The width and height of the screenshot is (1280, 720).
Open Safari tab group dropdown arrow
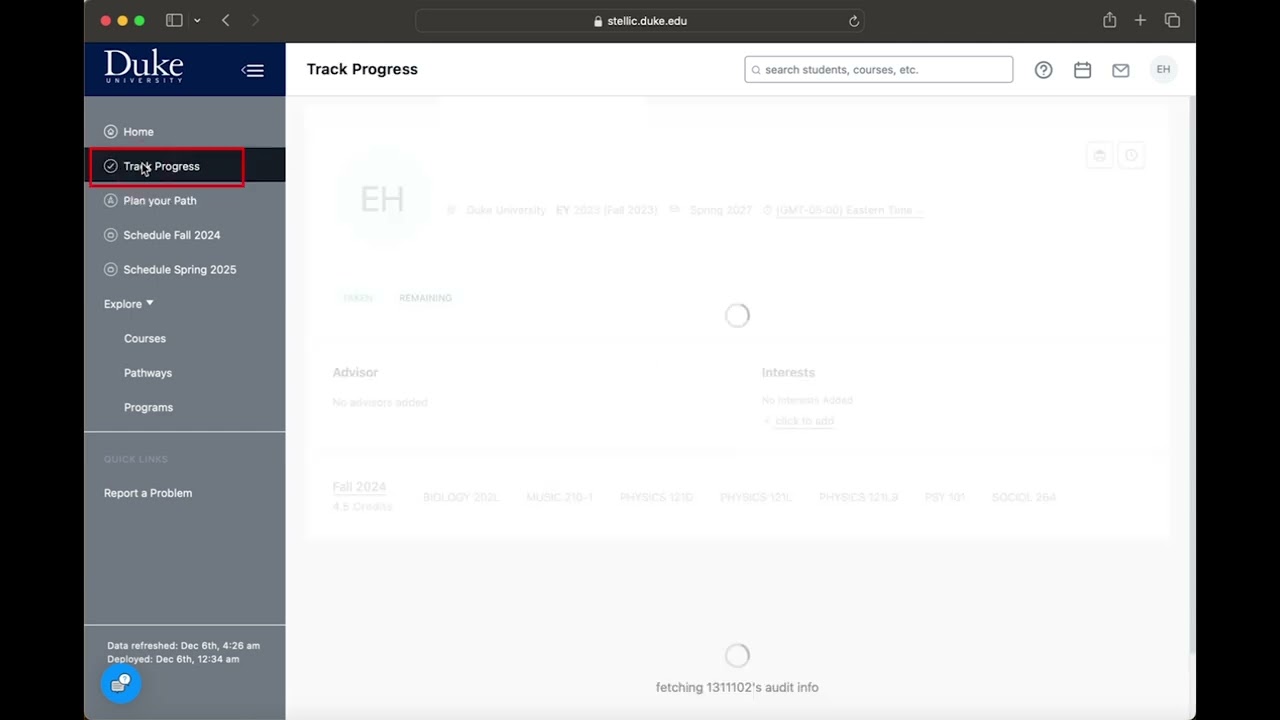click(x=197, y=20)
